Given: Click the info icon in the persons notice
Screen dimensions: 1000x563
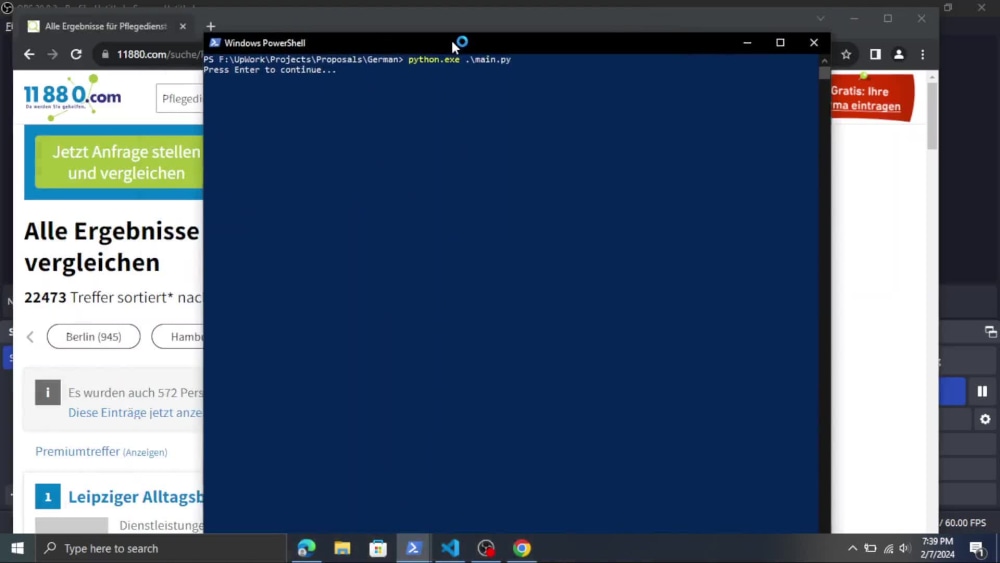Looking at the screenshot, I should pyautogui.click(x=48, y=393).
